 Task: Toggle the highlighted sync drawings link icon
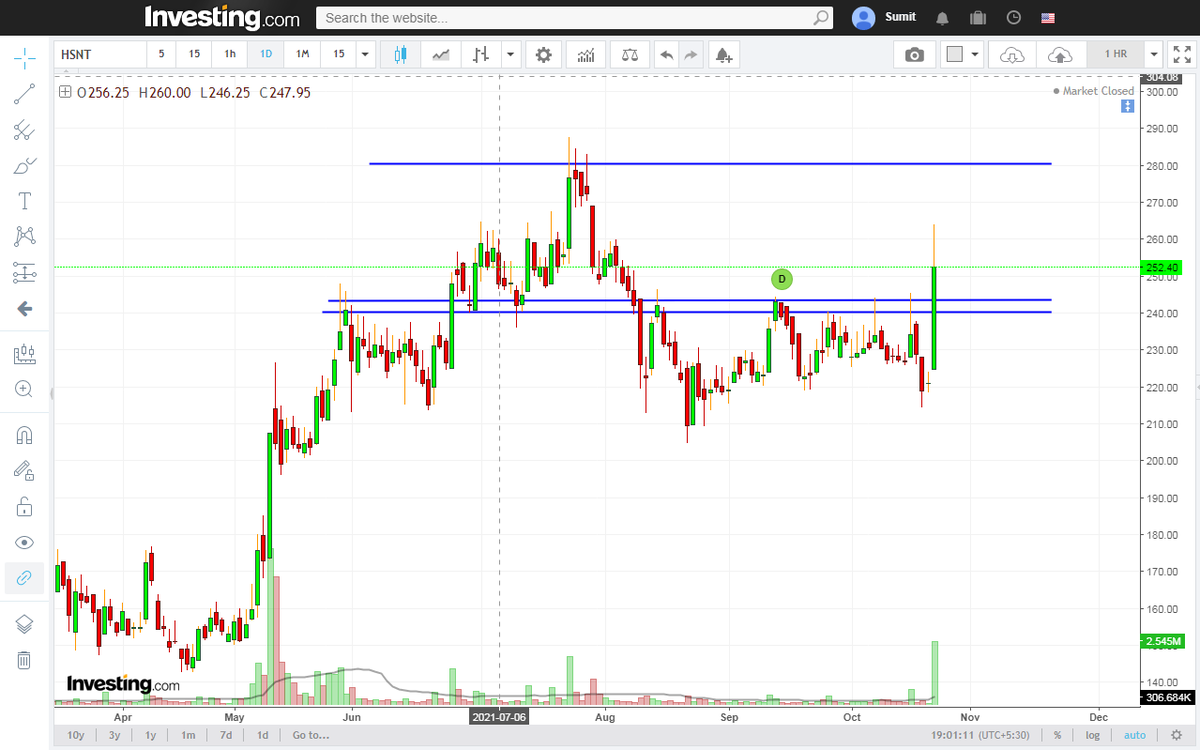pyautogui.click(x=24, y=578)
